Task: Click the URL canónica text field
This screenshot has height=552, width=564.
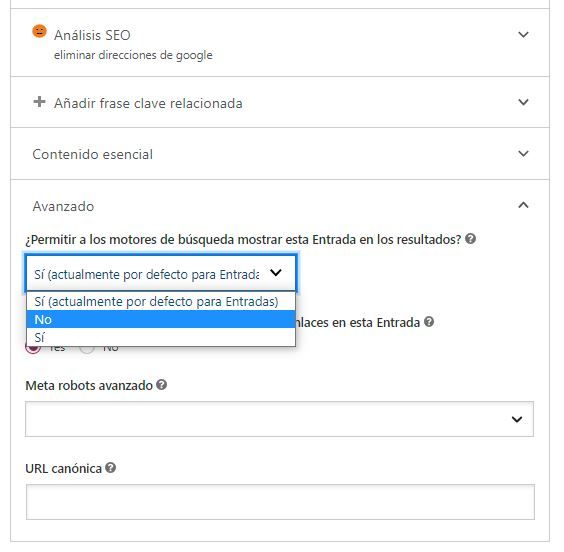Action: coord(280,502)
